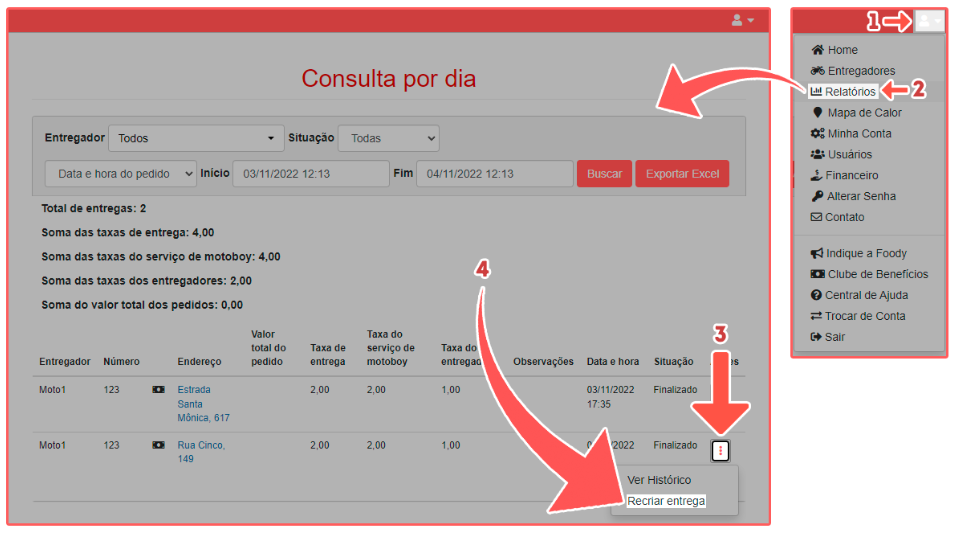961x539 pixels.
Task: Select Ver Histórico in the context menu
Action: [659, 480]
